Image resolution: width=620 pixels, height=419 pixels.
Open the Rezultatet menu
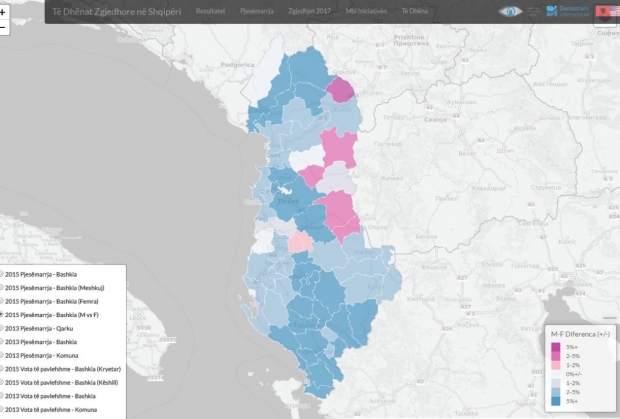click(x=210, y=11)
